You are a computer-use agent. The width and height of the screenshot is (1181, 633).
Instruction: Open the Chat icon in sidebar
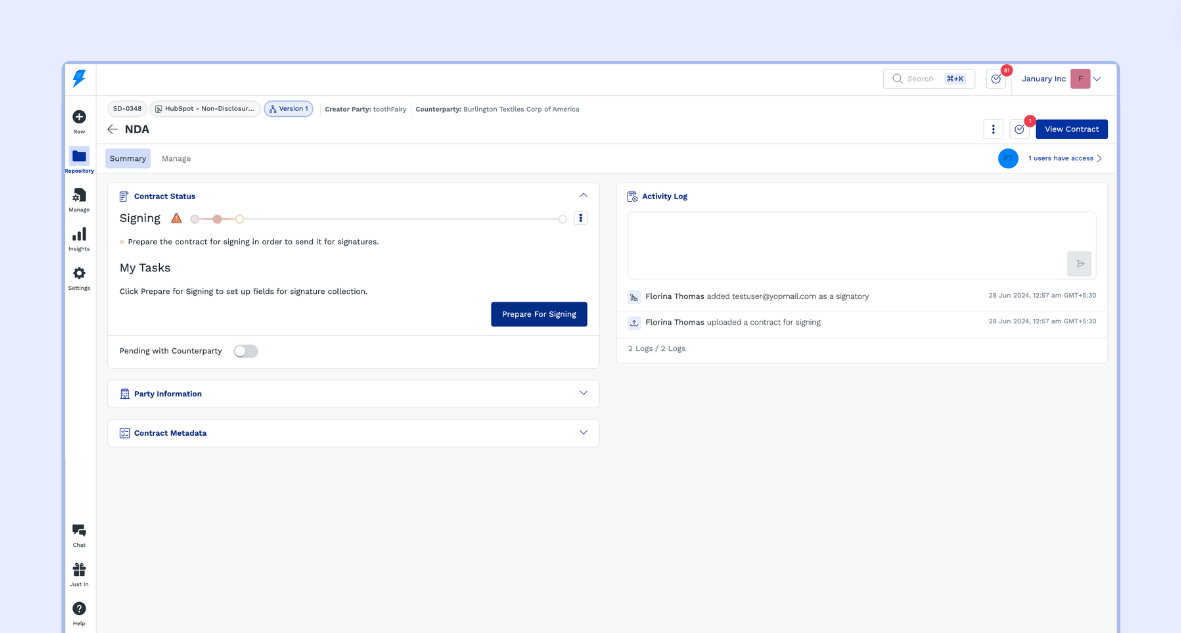click(79, 531)
